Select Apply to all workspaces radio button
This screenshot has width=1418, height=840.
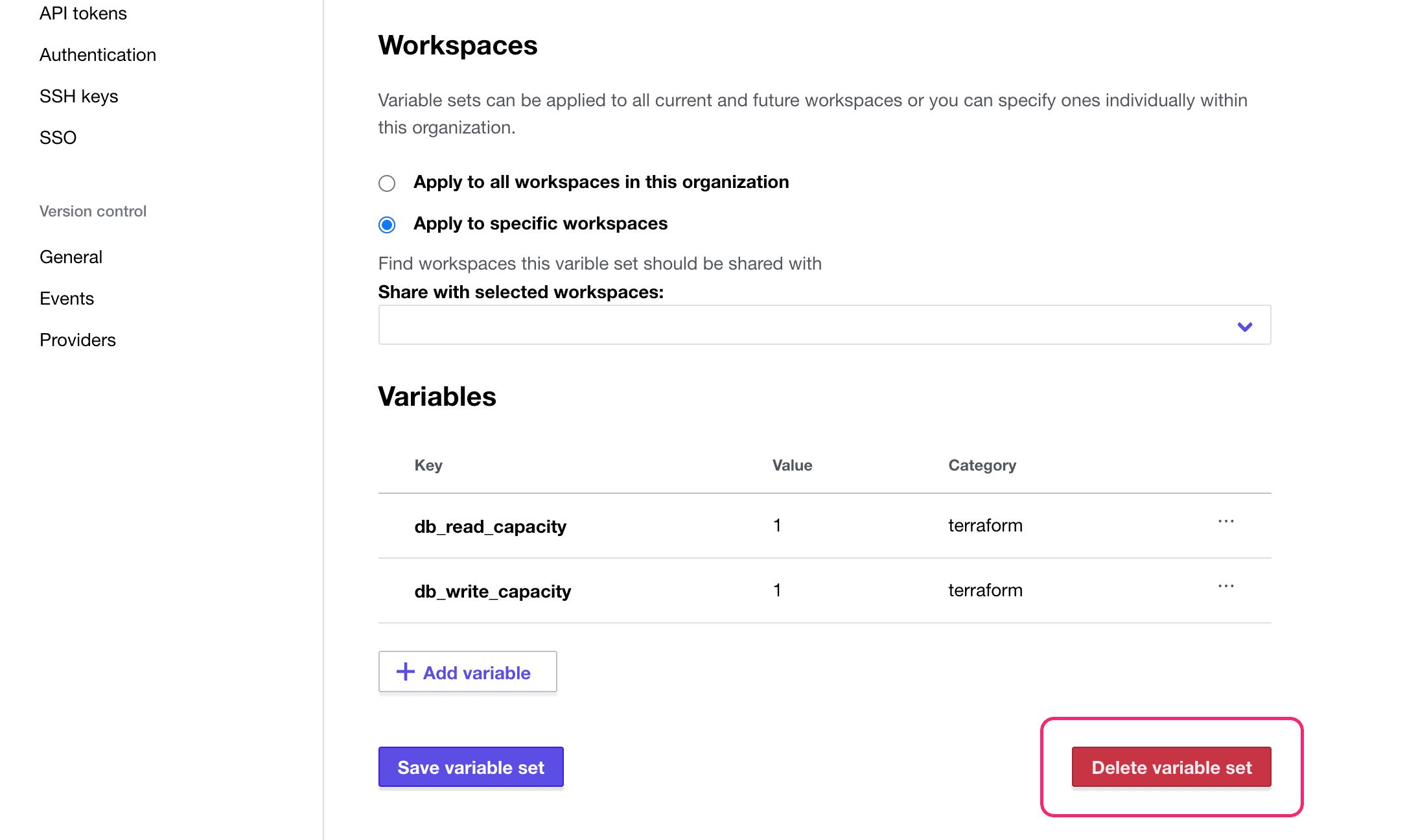(387, 183)
